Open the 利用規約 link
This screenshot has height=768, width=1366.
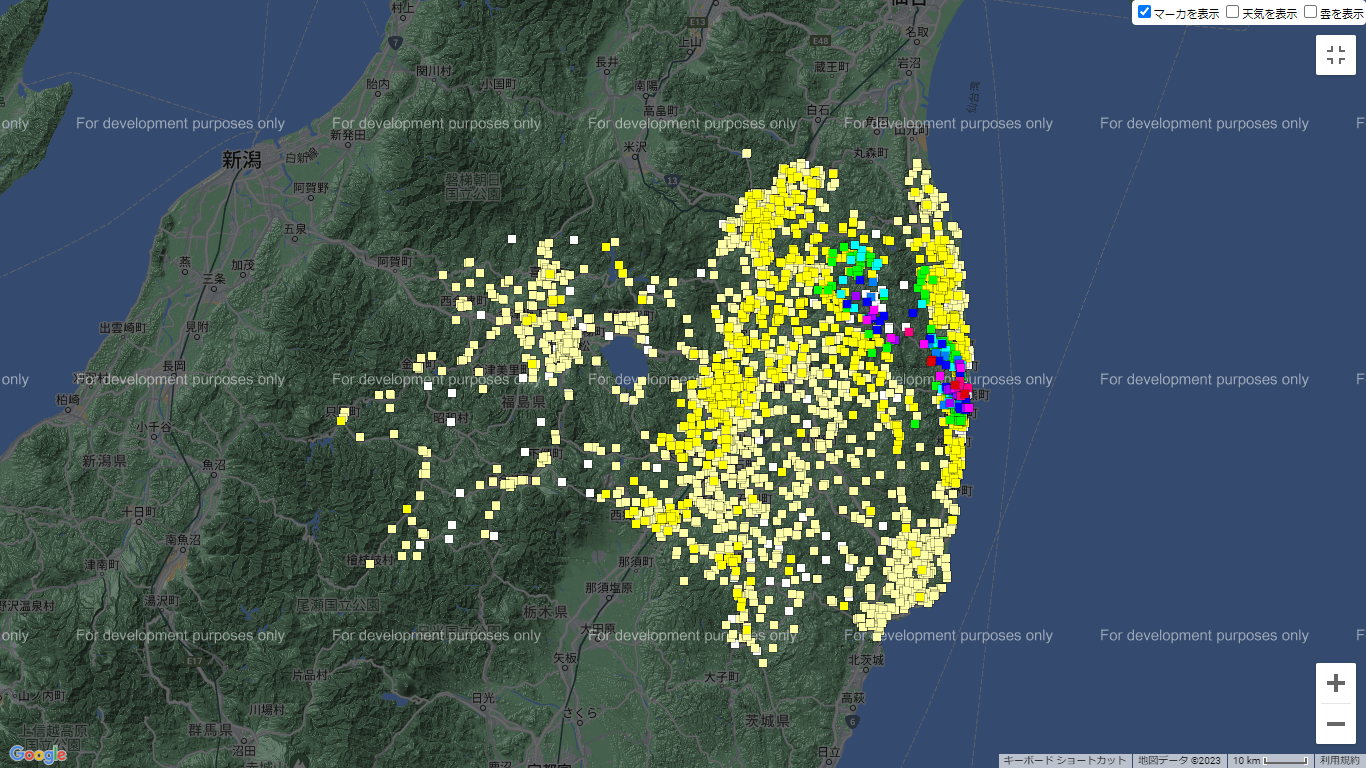tap(1339, 761)
